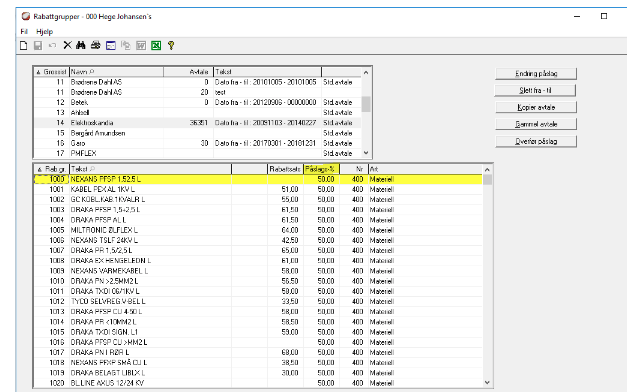The width and height of the screenshot is (633, 392).
Task: Click the Word export icon
Action: 141,46
